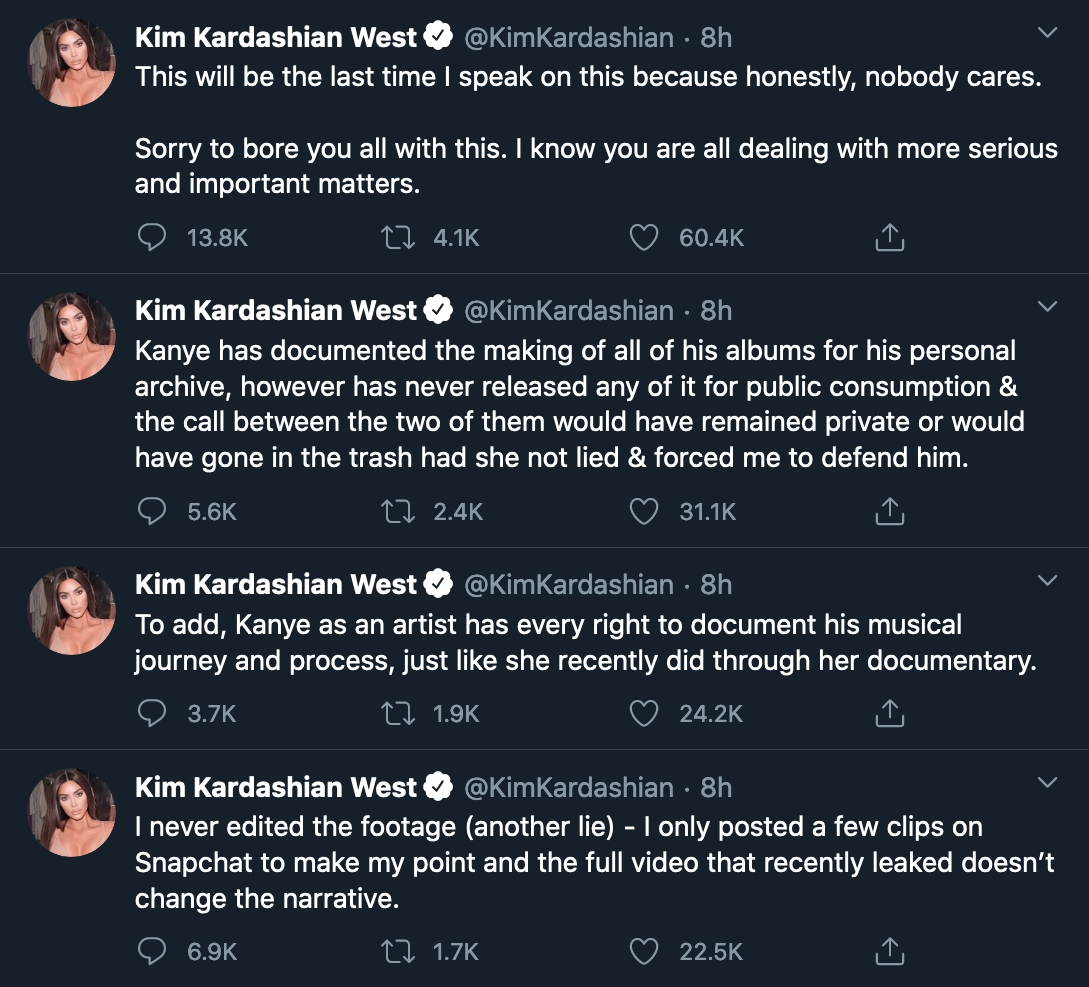Open the profile avatar on the second tweet
Viewport: 1089px width, 987px height.
point(71,337)
